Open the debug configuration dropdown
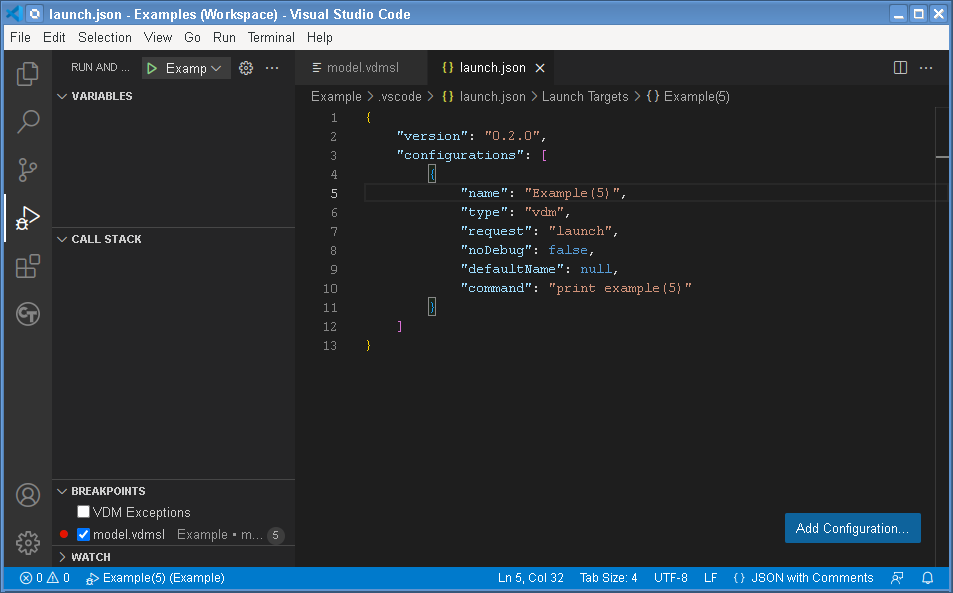This screenshot has width=953, height=593. [x=205, y=67]
